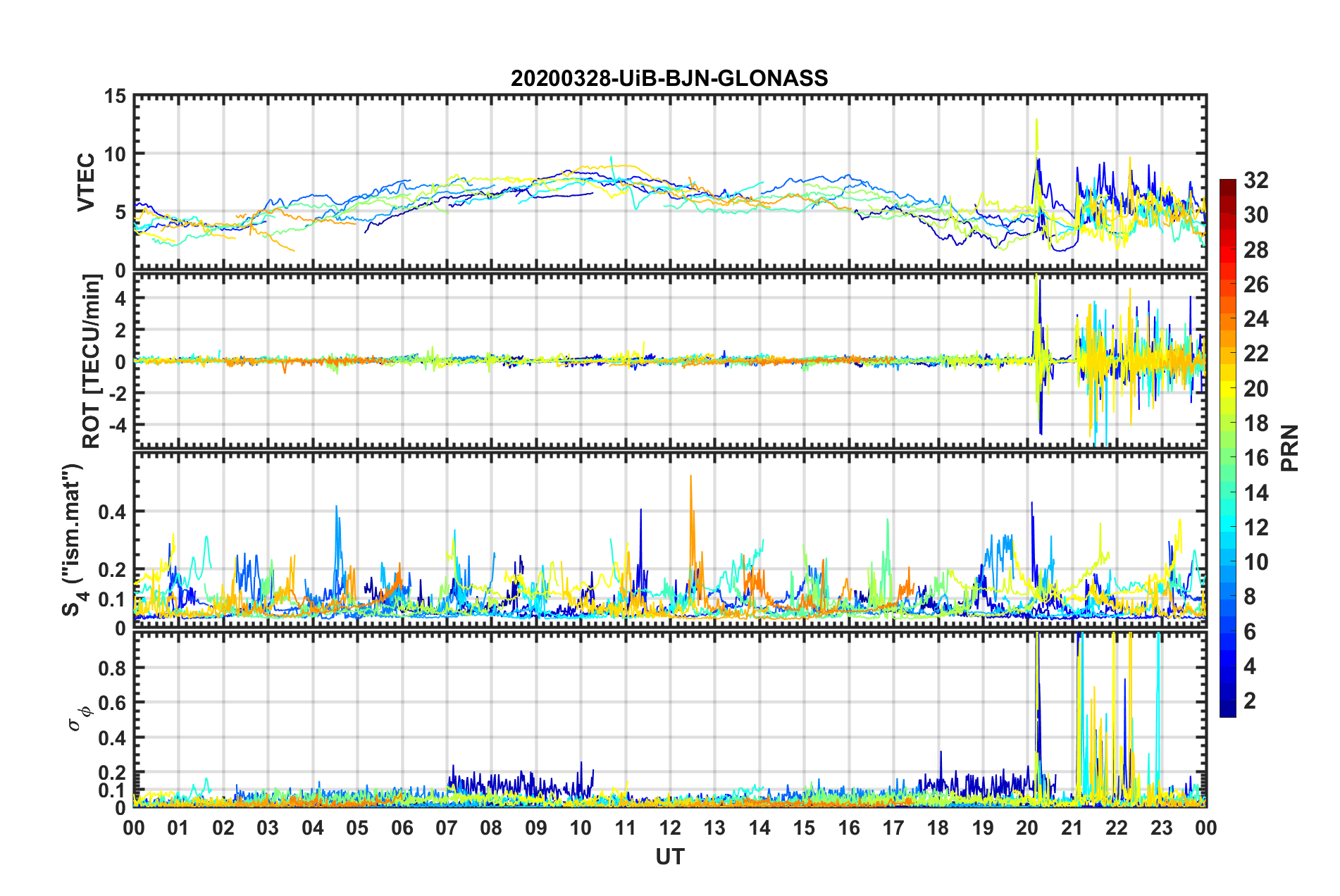Click the colorbar tick label 4
Image resolution: width=1340 pixels, height=896 pixels.
coord(1250,666)
